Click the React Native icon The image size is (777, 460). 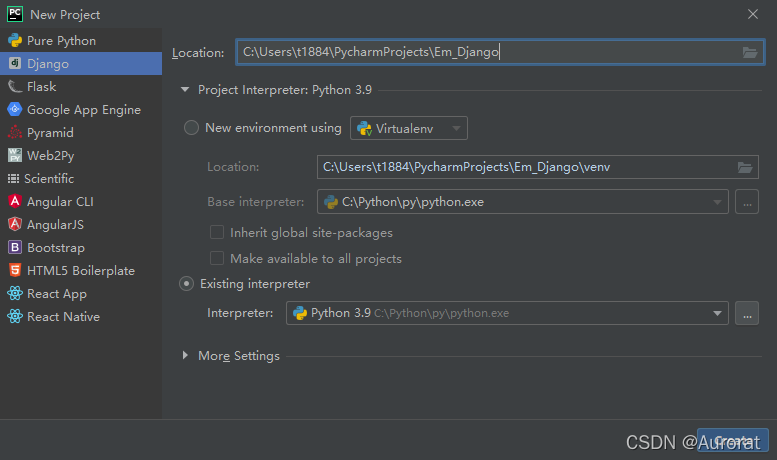pos(15,316)
